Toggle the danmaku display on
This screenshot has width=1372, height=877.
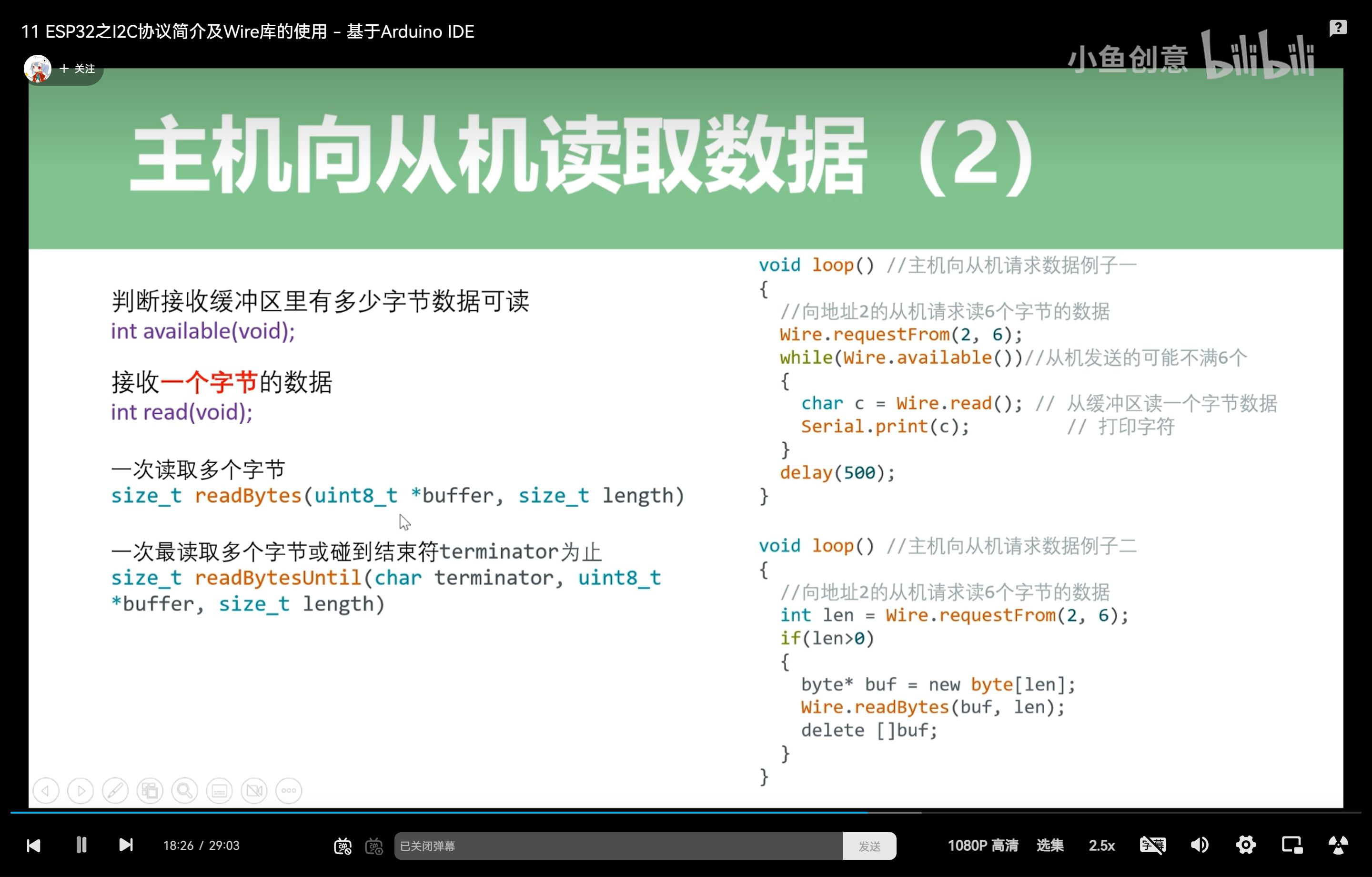(343, 846)
